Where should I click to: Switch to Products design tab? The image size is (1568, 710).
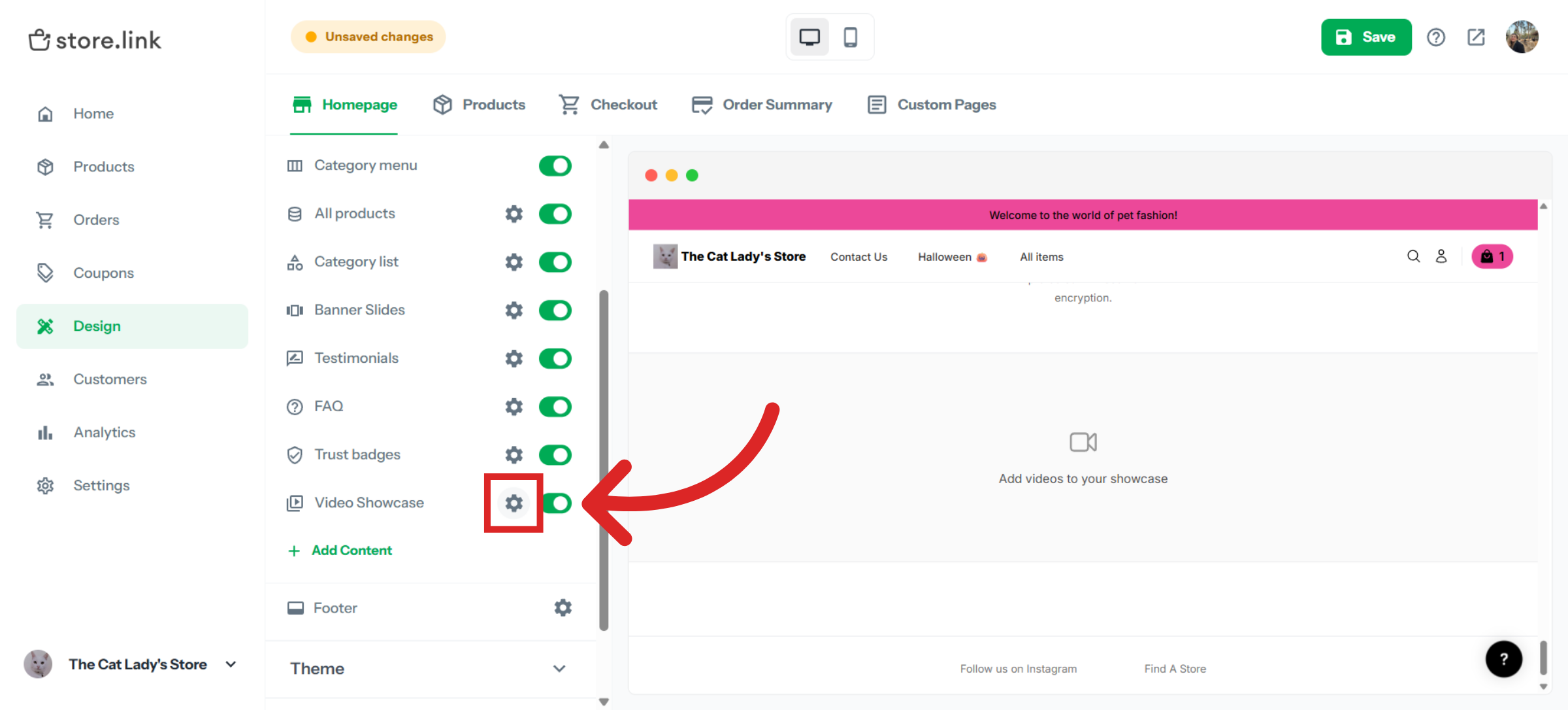pos(479,105)
